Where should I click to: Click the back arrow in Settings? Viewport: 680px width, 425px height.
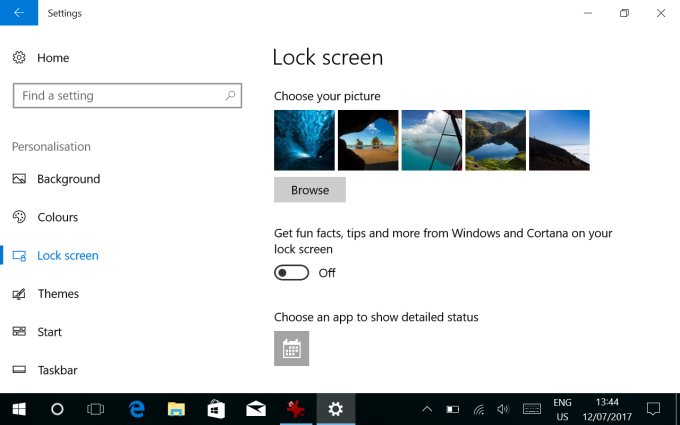pos(19,13)
